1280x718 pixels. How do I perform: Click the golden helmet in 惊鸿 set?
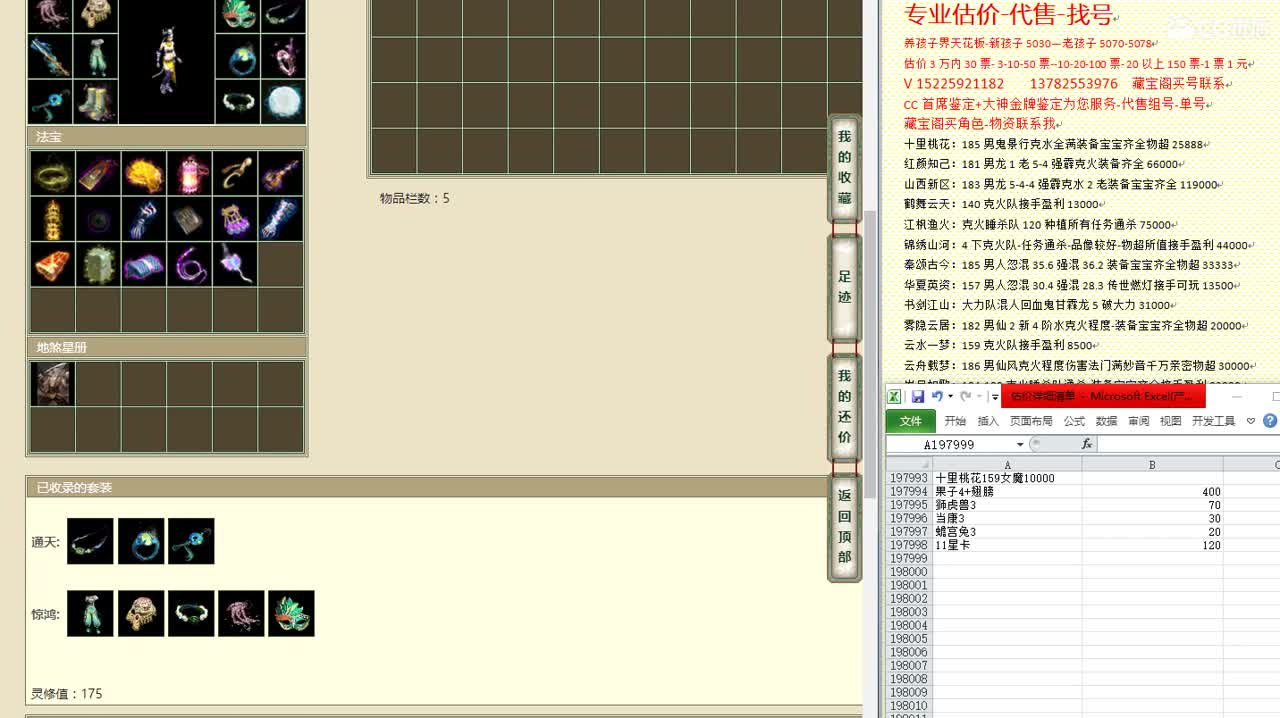(141, 613)
